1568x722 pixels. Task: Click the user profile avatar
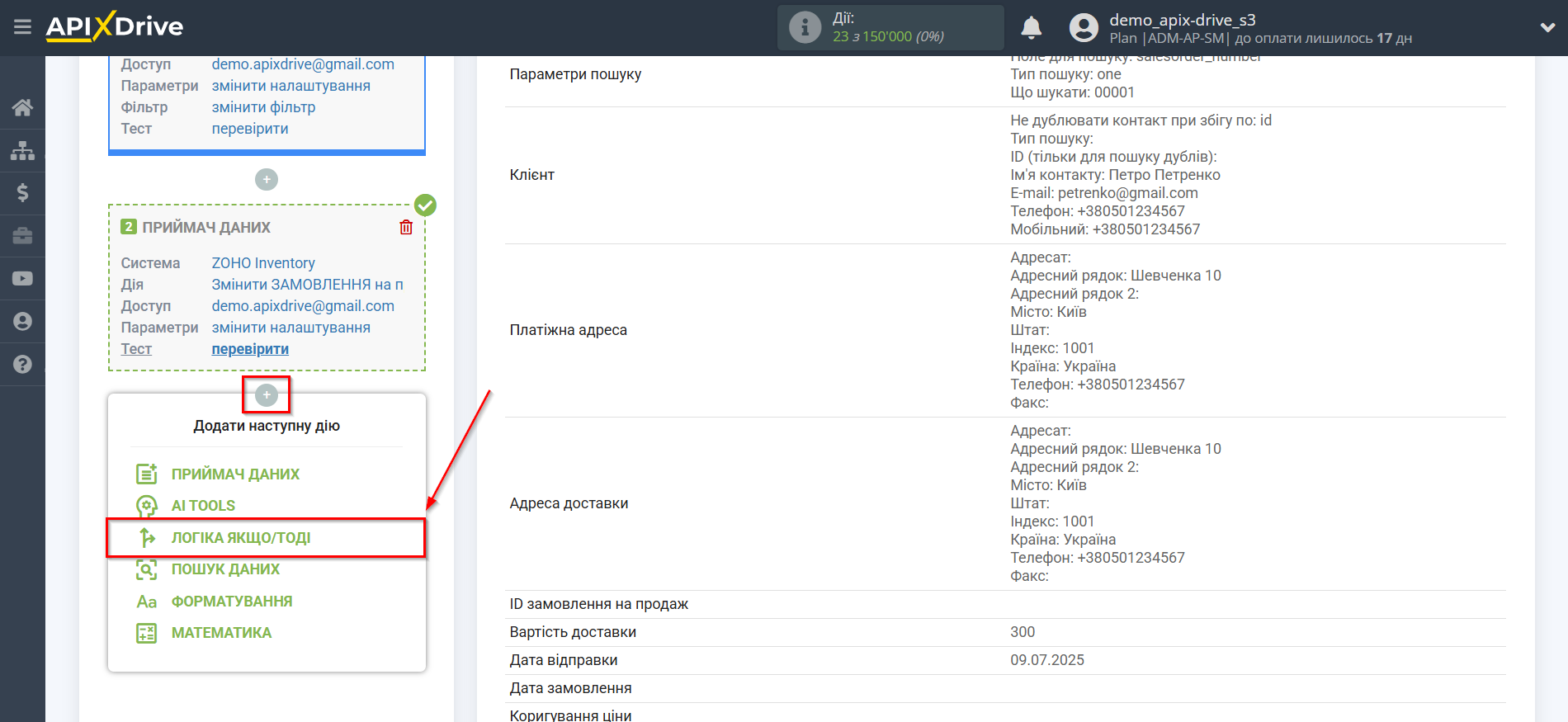click(x=1084, y=28)
